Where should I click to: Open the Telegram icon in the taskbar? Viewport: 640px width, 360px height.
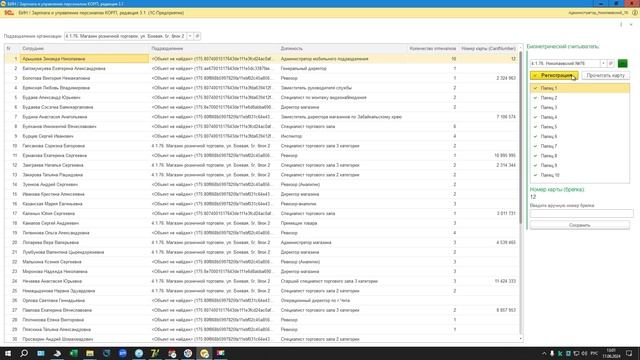pos(139,353)
